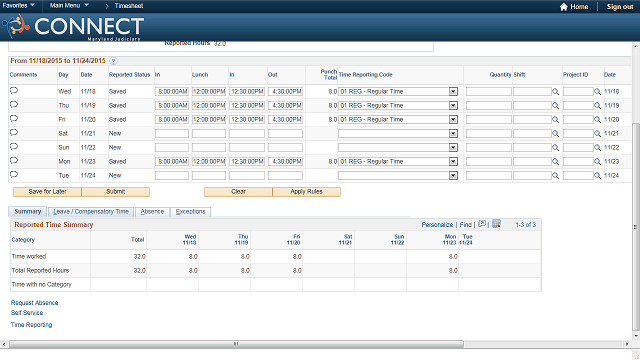The width and height of the screenshot is (640, 360).
Task: Open comment bubble for Tue 11/24
Action: click(x=14, y=174)
